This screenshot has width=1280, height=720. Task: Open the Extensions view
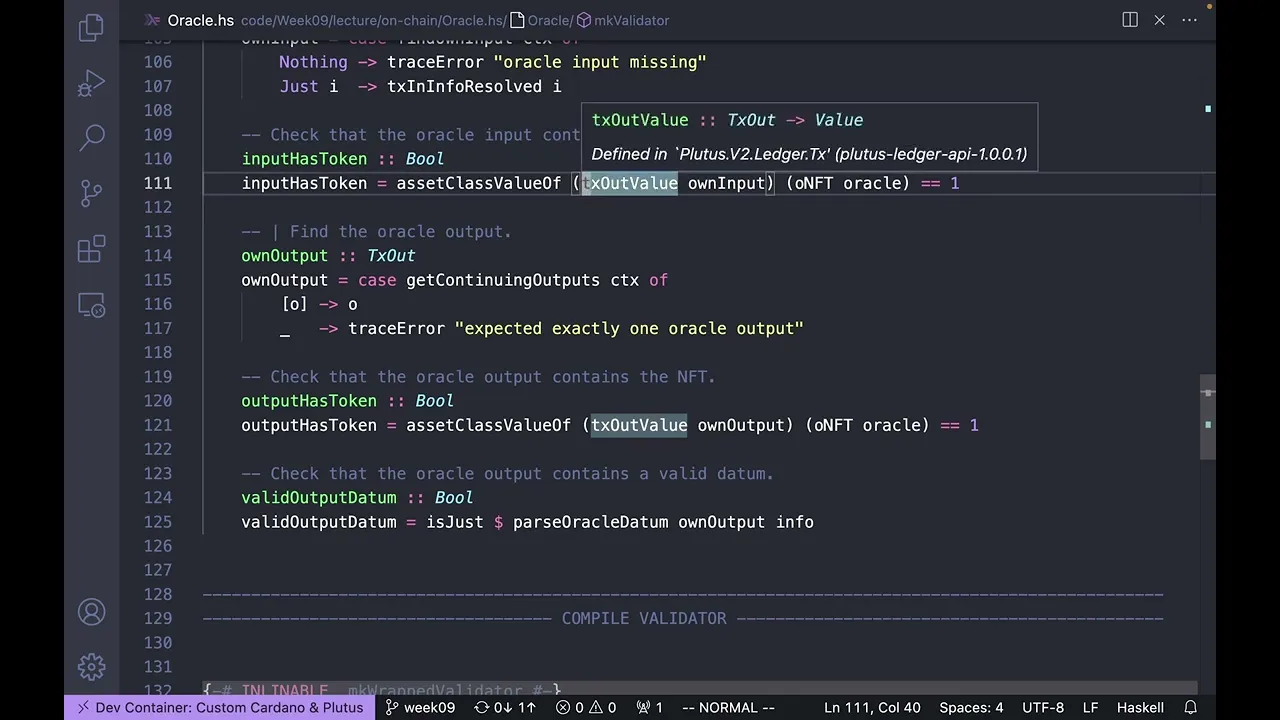click(91, 248)
